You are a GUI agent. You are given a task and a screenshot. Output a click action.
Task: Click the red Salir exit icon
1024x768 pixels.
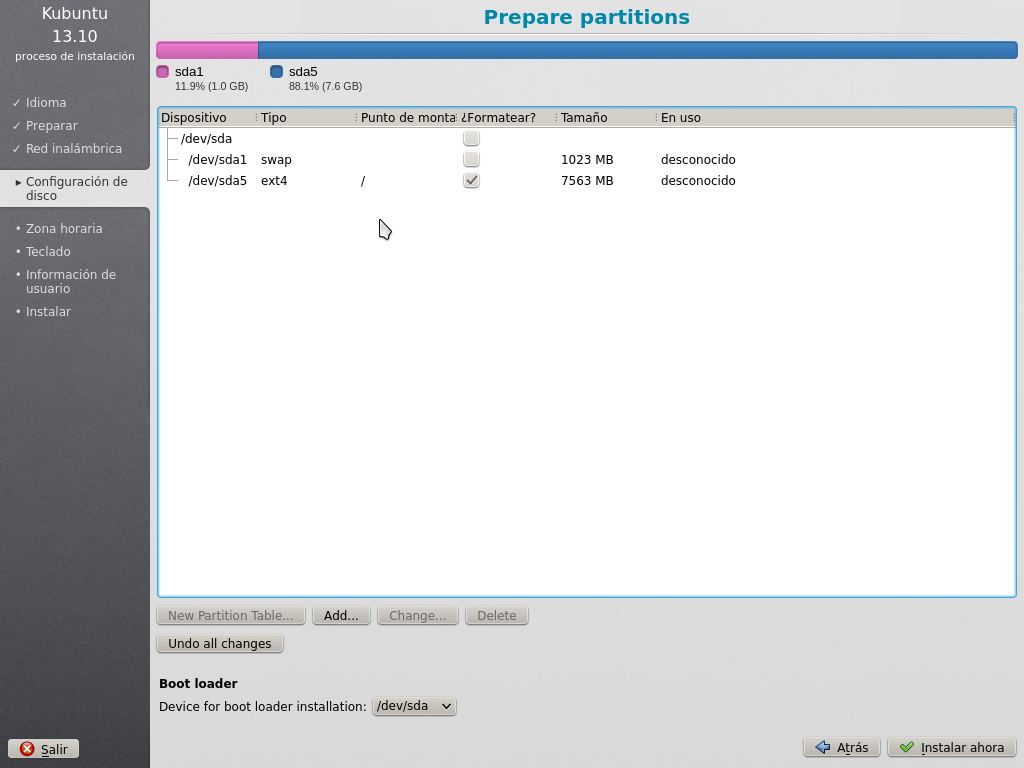[x=27, y=749]
